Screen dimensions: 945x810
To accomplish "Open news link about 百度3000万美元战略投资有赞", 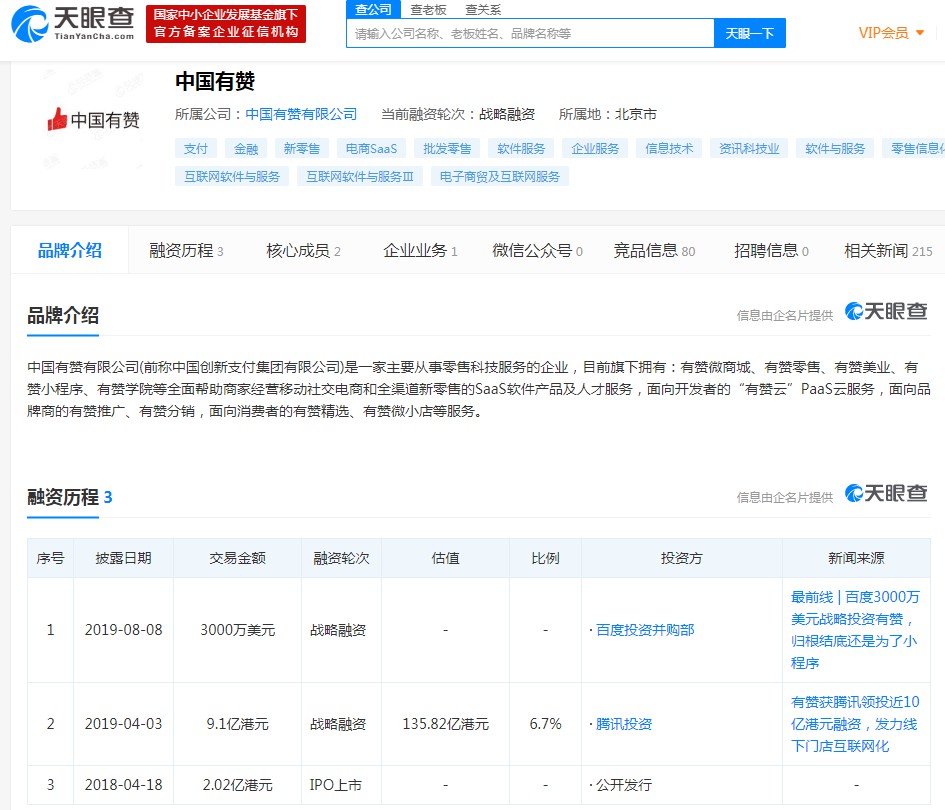I will coord(855,630).
